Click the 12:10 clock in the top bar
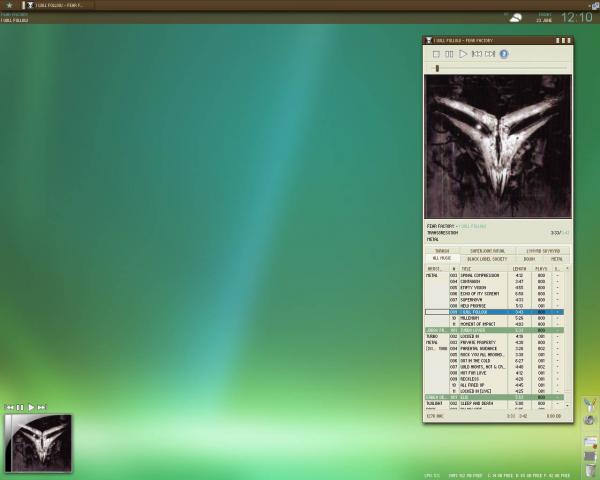600x480 pixels. [x=577, y=17]
